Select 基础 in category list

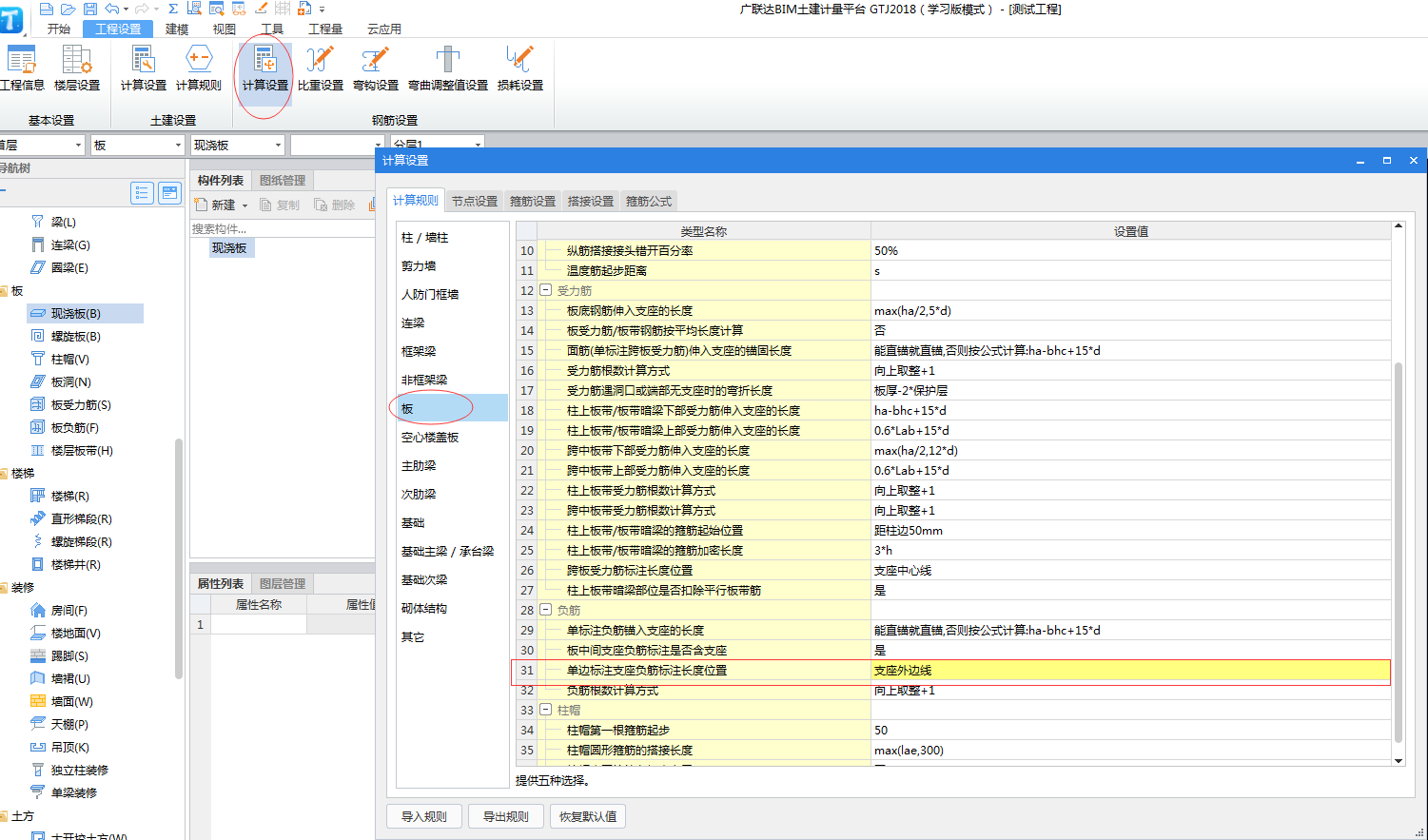pos(452,522)
